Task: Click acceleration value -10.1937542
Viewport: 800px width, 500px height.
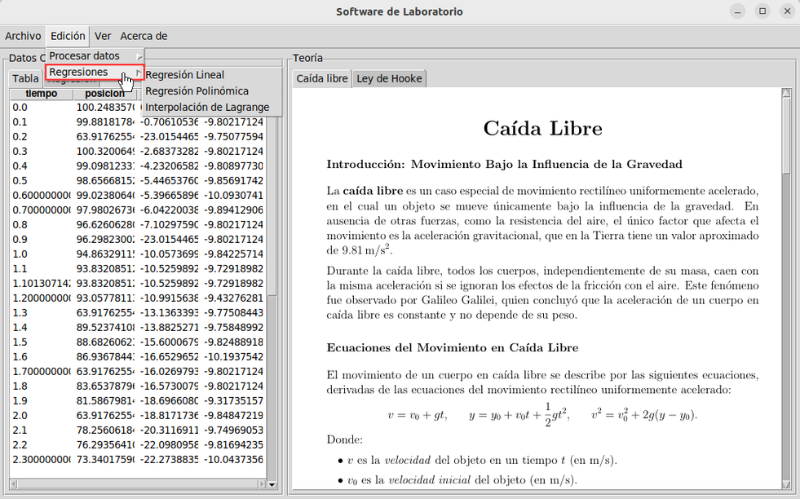Action: coord(234,357)
